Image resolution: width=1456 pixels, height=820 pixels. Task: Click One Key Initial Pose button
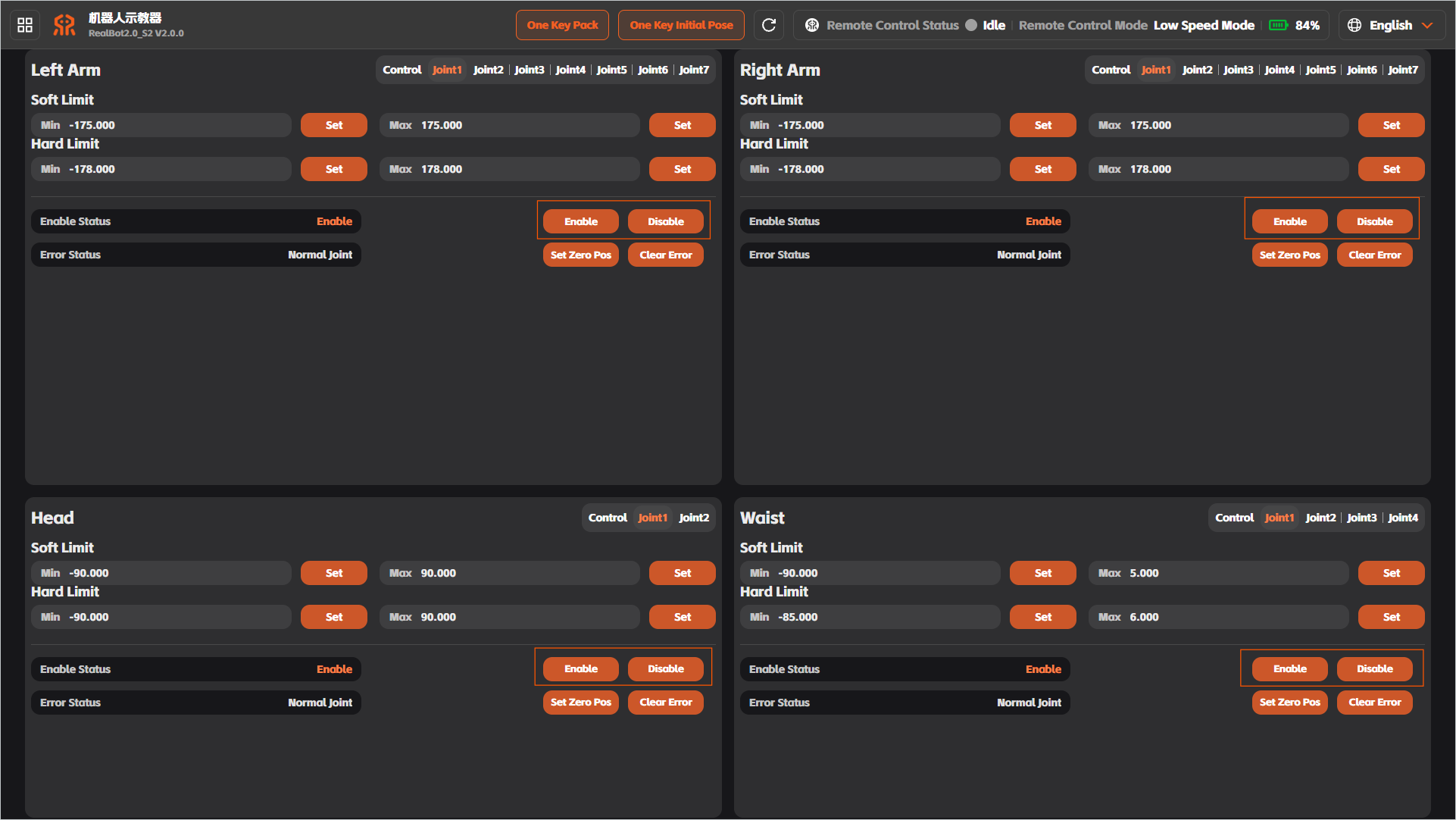[681, 25]
